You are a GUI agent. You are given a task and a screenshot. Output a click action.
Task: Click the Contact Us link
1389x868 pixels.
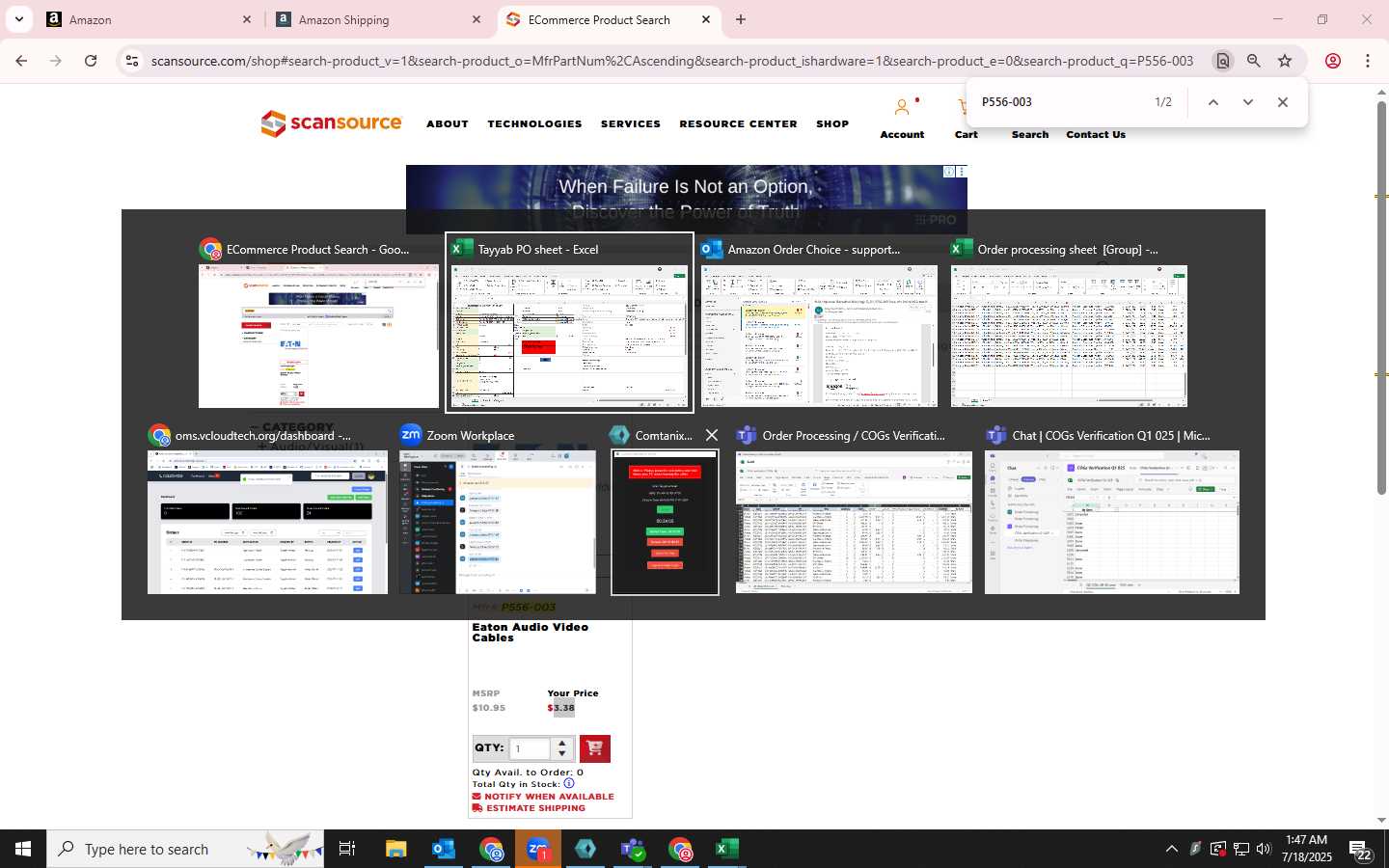[1096, 135]
